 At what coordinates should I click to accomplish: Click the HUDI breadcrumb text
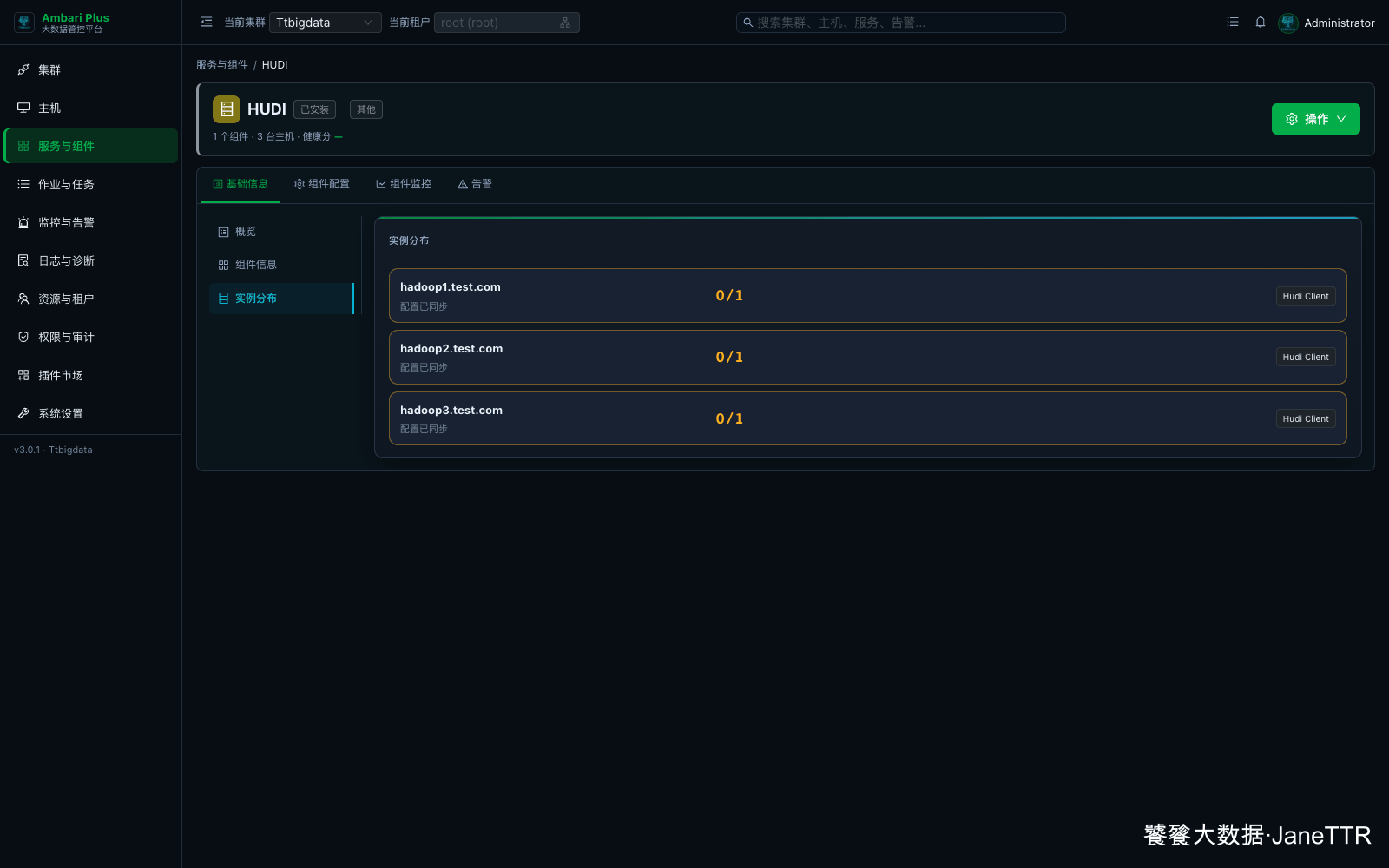click(x=274, y=65)
